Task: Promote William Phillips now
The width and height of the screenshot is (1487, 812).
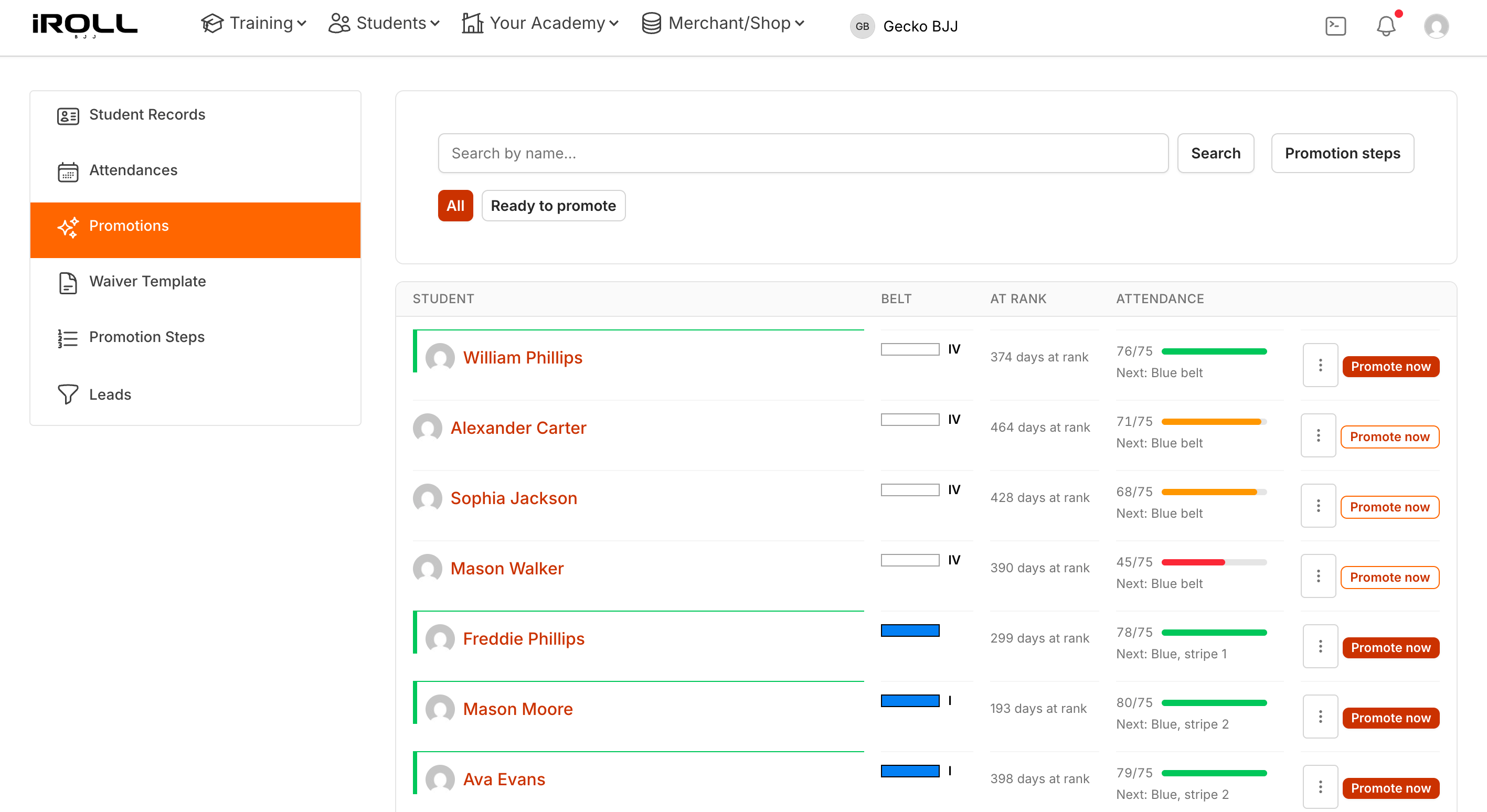Action: 1390,367
